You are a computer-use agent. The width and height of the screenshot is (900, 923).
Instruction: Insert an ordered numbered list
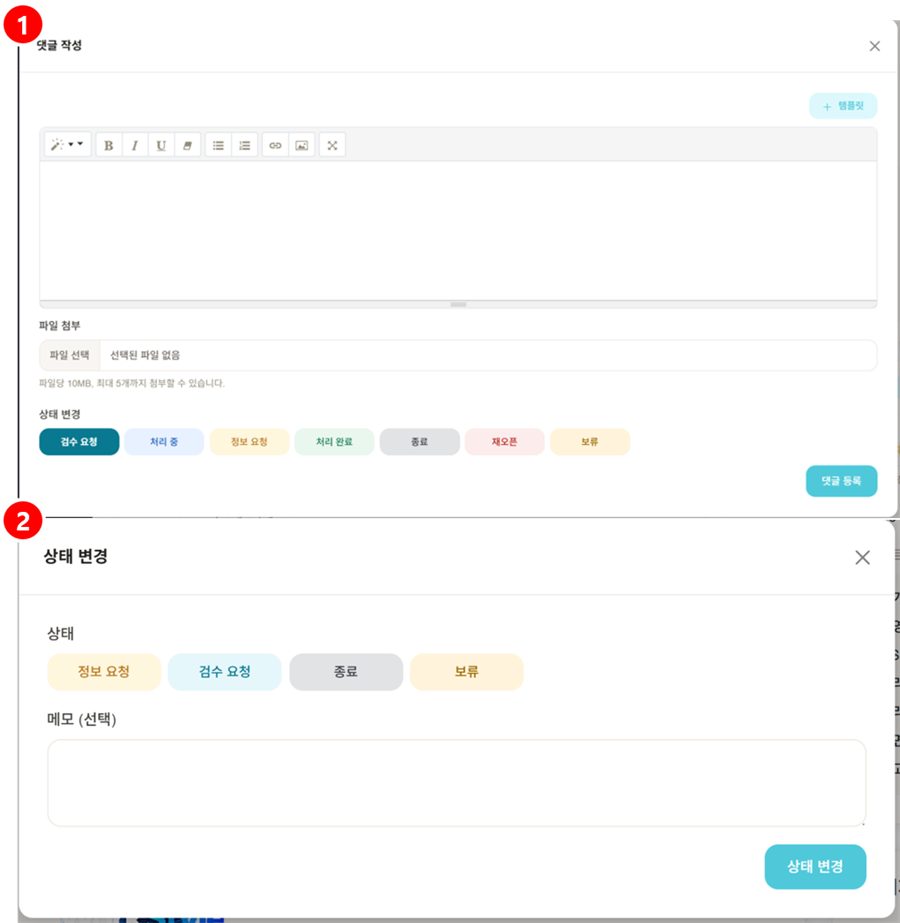click(x=244, y=145)
